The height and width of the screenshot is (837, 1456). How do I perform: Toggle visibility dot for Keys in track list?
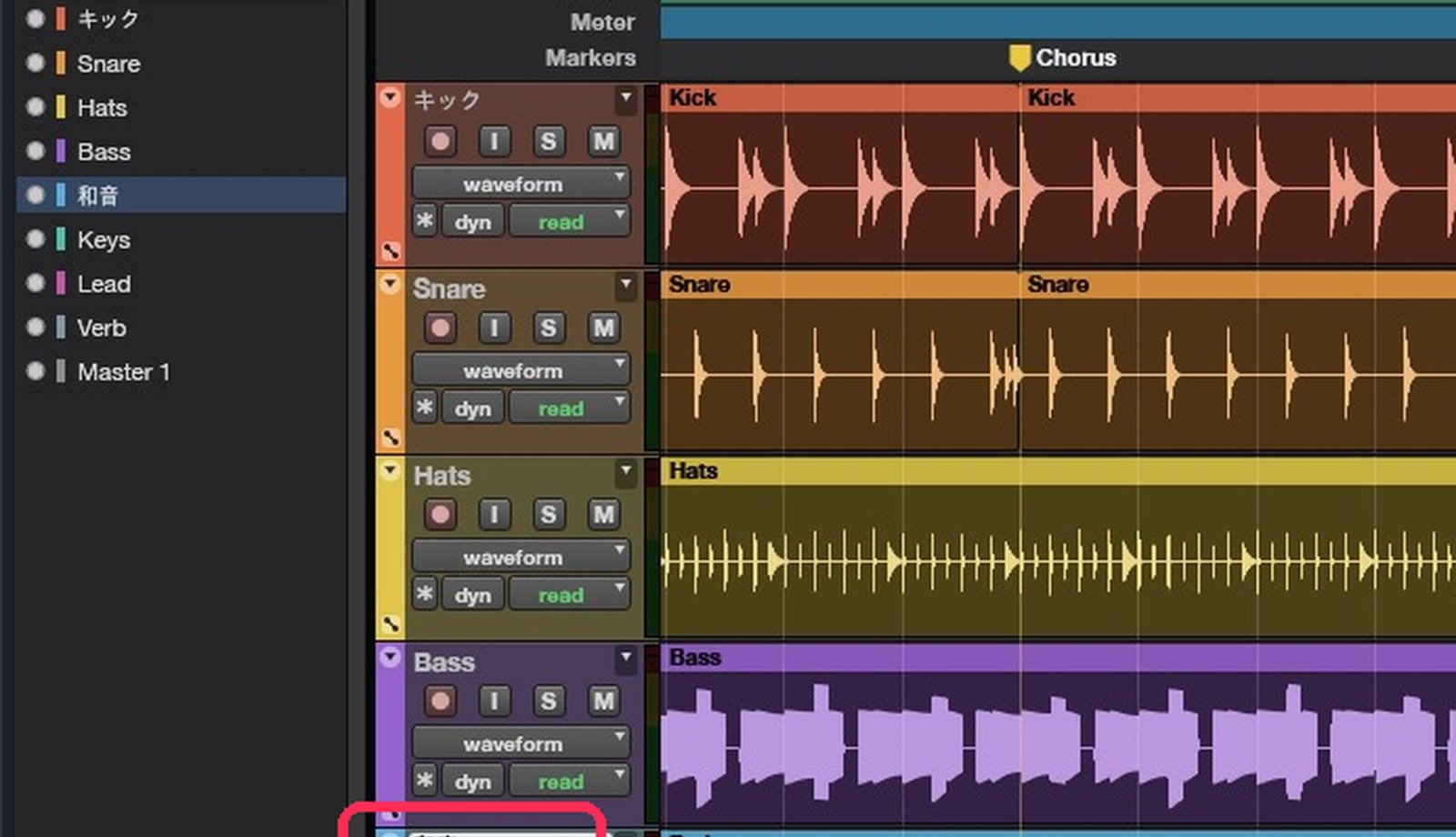[35, 239]
